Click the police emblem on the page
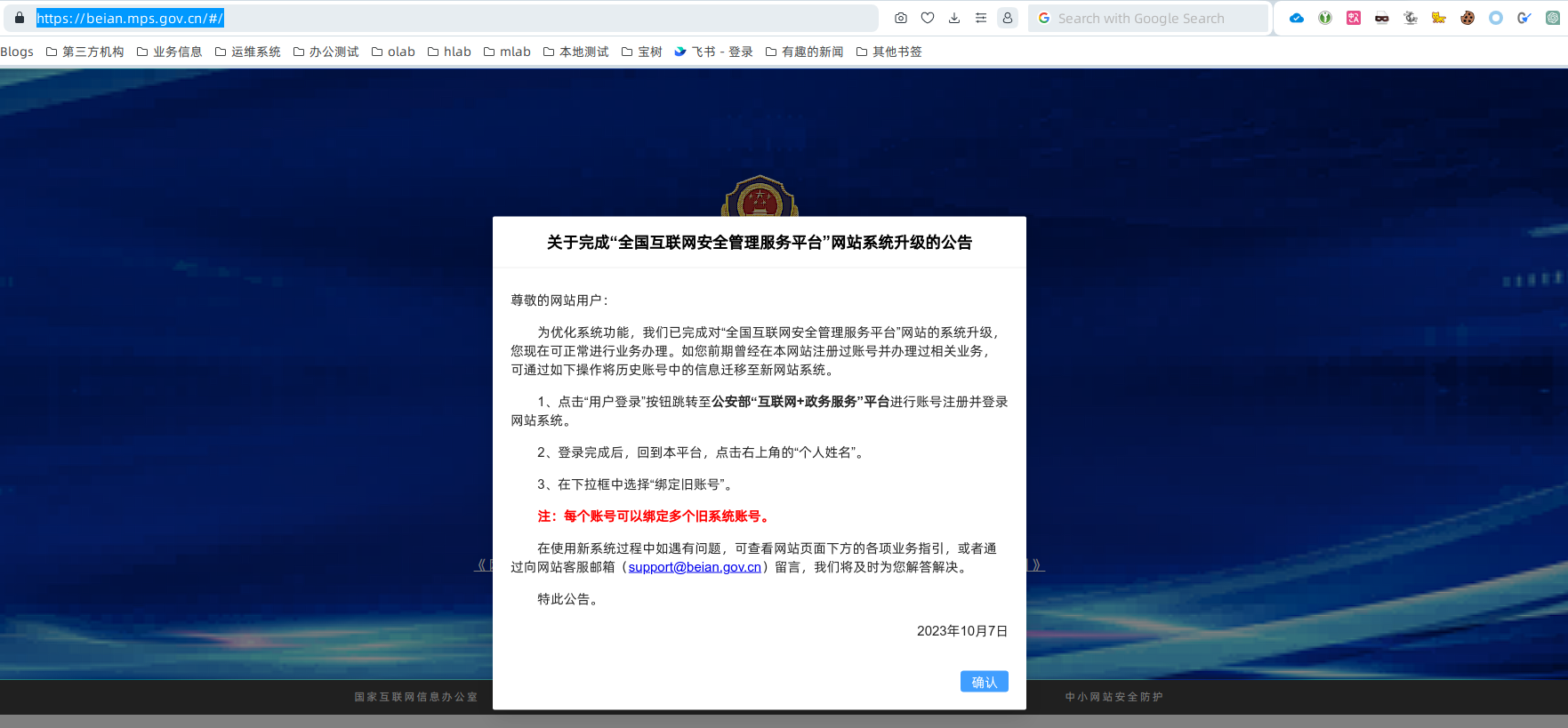Screen dimensions: 1568x728 pyautogui.click(x=760, y=196)
